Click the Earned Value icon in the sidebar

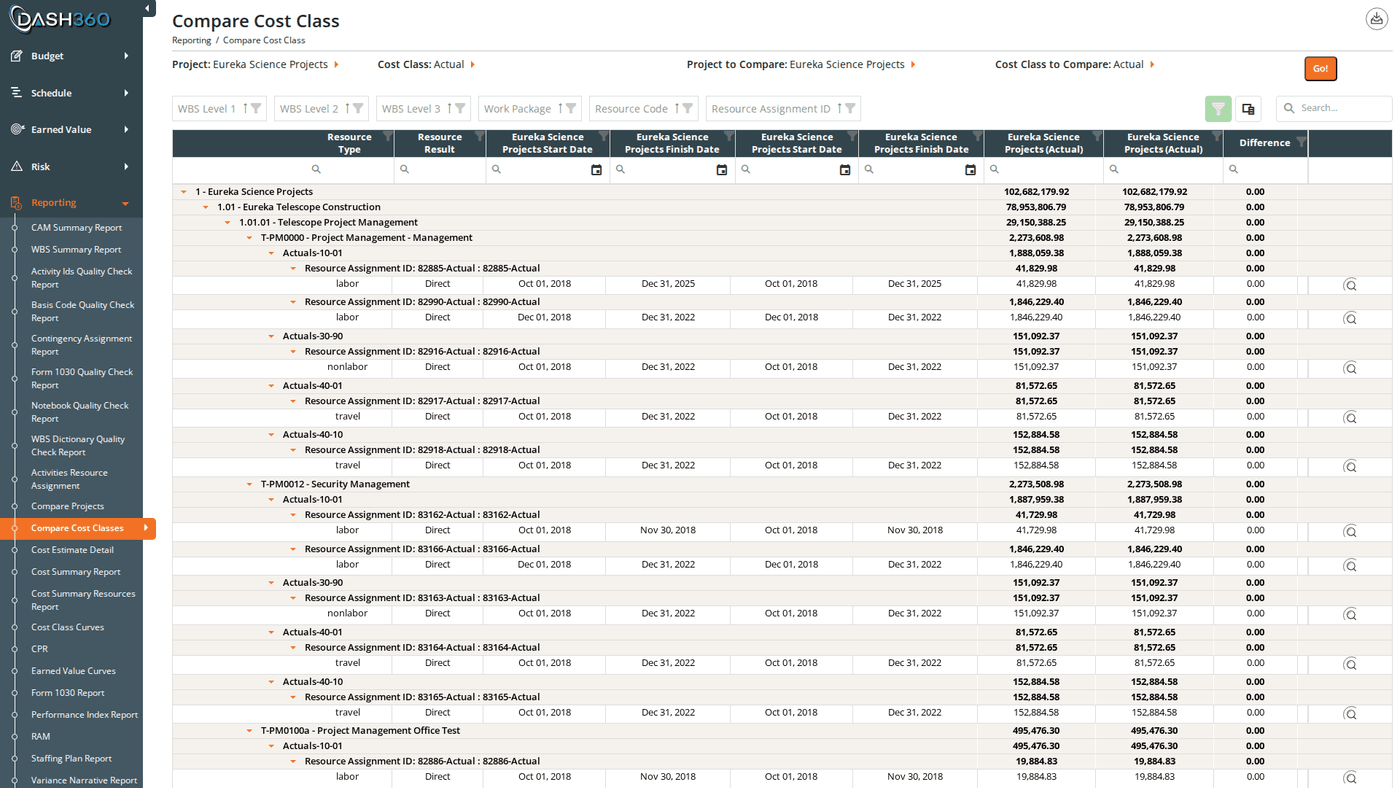coord(16,129)
